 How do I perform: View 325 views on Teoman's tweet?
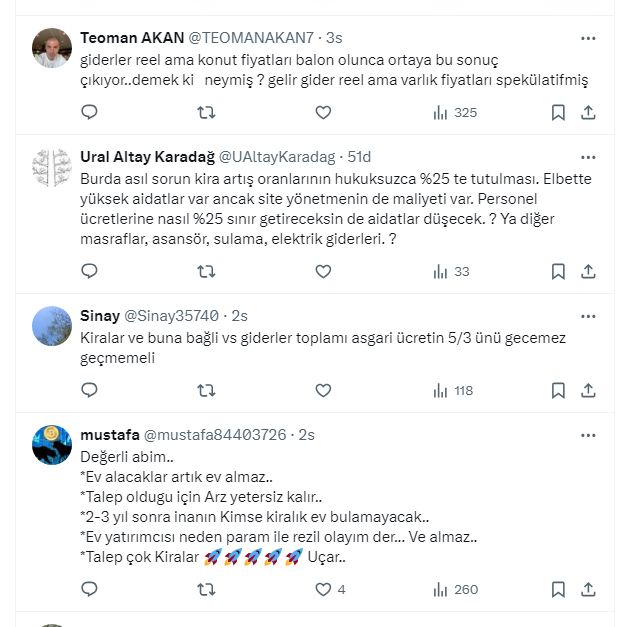pyautogui.click(x=454, y=113)
